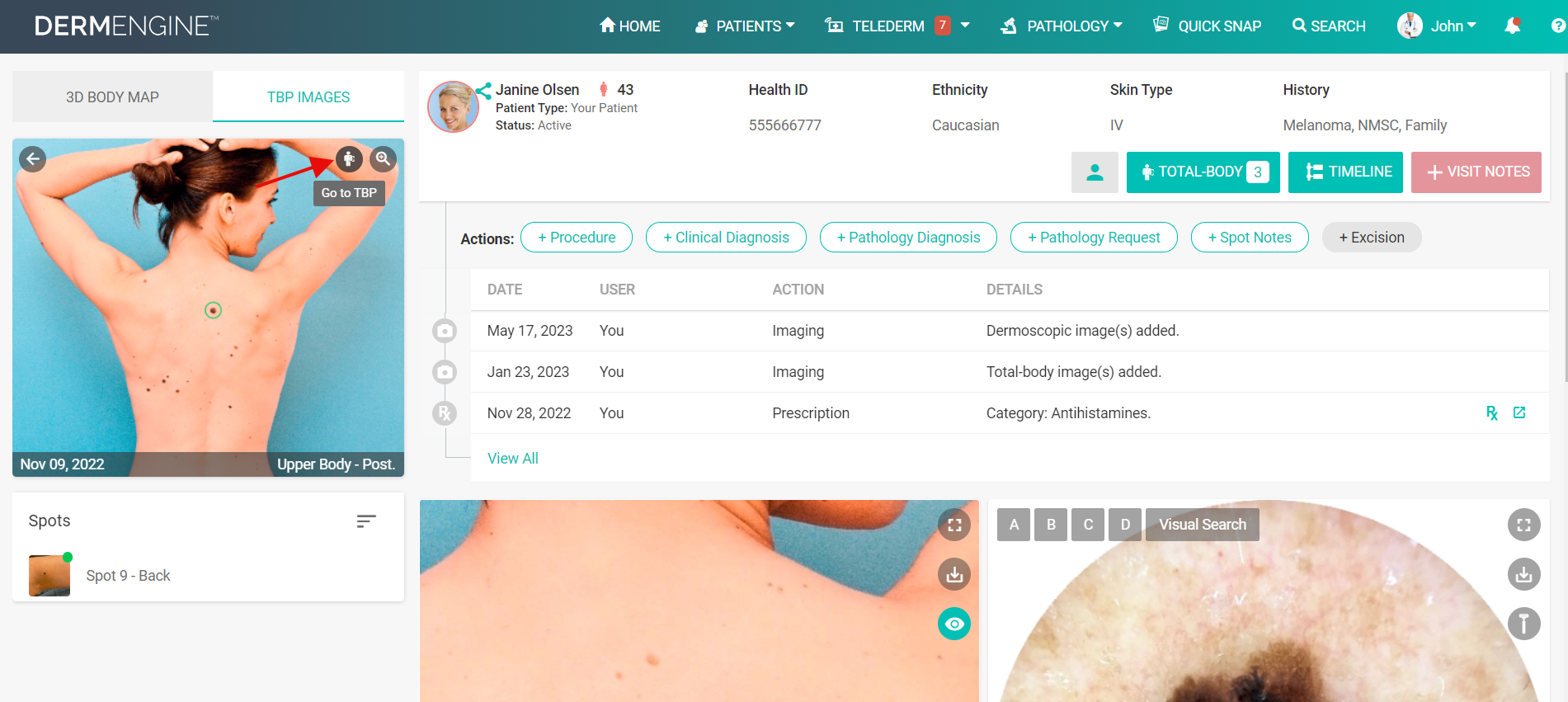Click 'Category: Antihistamines.' detail
The image size is (1568, 702).
tap(1068, 413)
